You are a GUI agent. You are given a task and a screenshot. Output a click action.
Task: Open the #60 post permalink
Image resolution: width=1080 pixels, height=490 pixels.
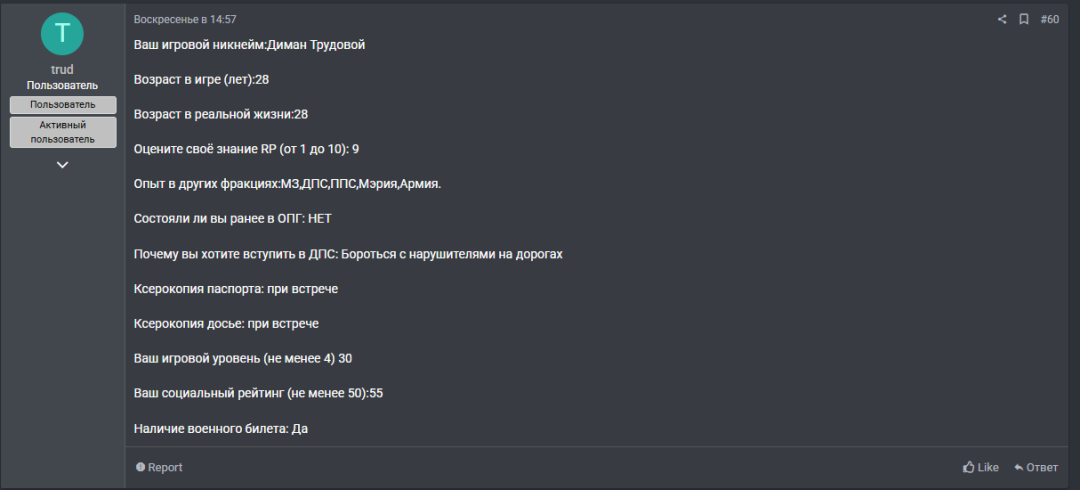pos(1049,19)
